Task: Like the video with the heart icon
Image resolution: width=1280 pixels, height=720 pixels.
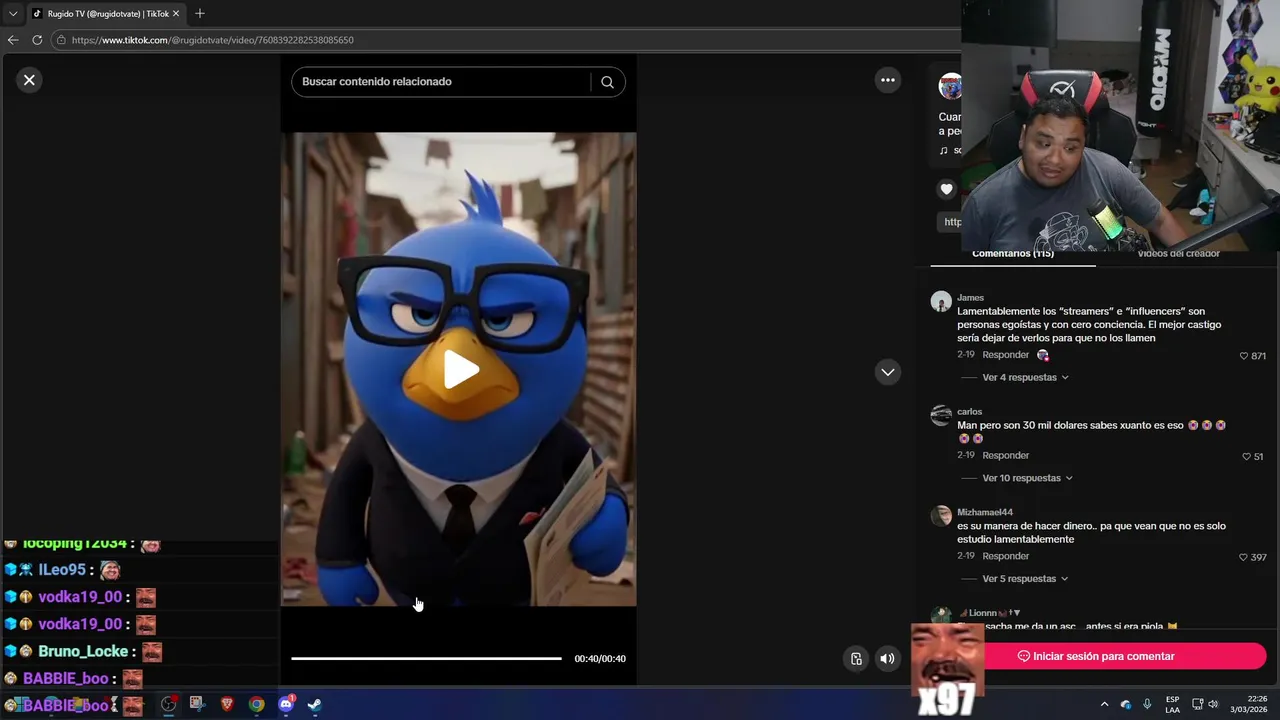Action: point(946,189)
